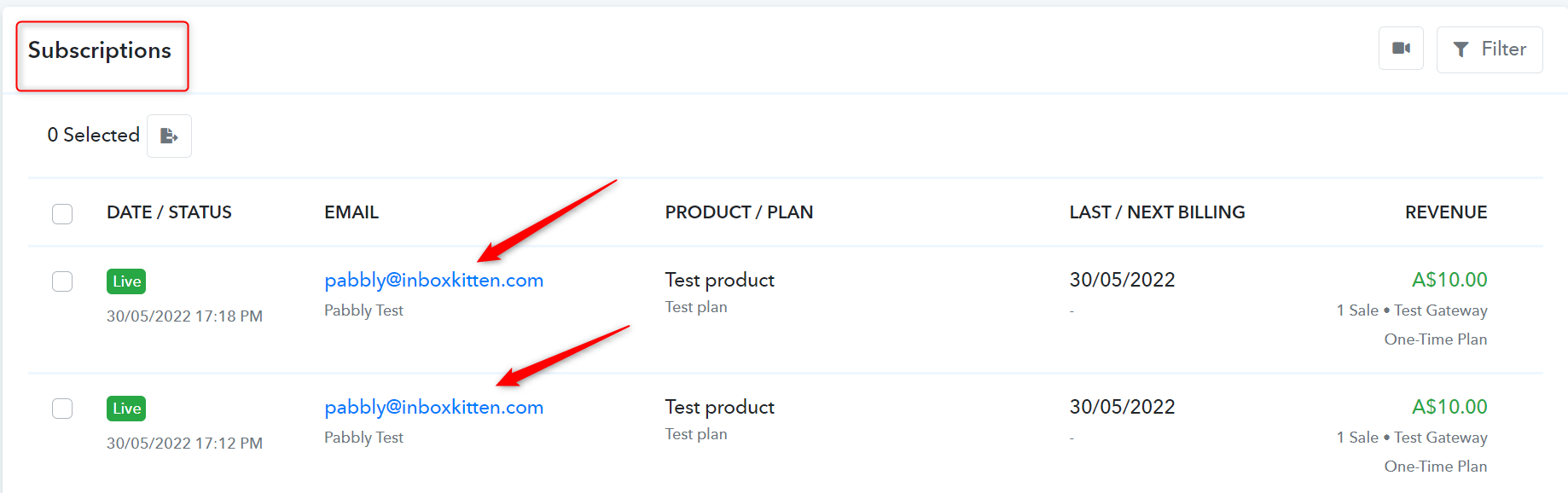Click the 0 Selected counter label
Screen dimensions: 1568x493
(93, 135)
